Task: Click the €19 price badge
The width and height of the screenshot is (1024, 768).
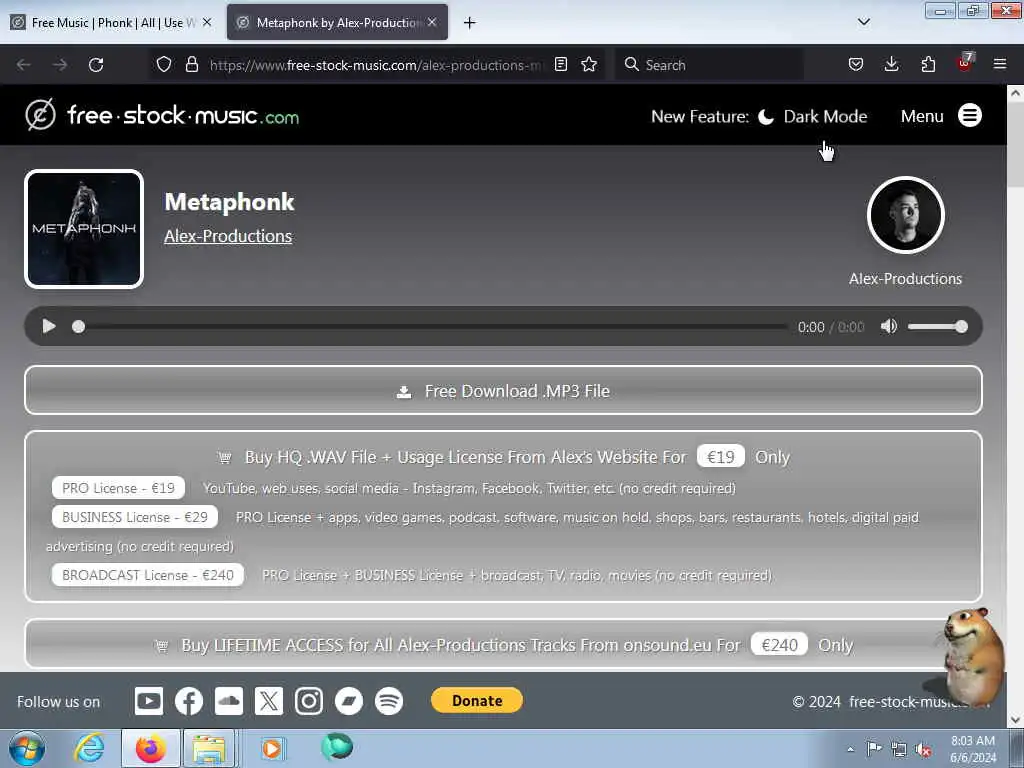Action: pyautogui.click(x=720, y=456)
